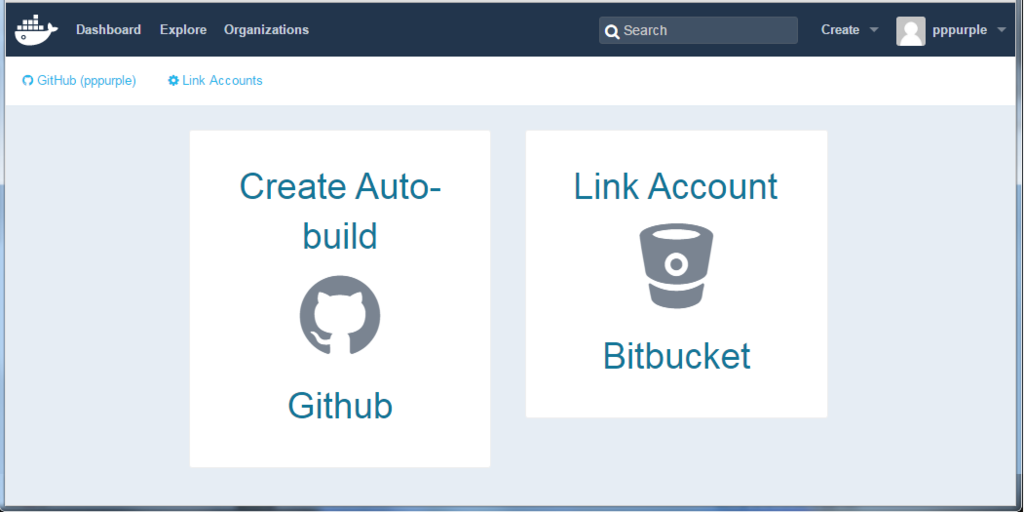Expand the Create dropdown menu
Viewport: 1024px width, 512px height.
[x=850, y=30]
